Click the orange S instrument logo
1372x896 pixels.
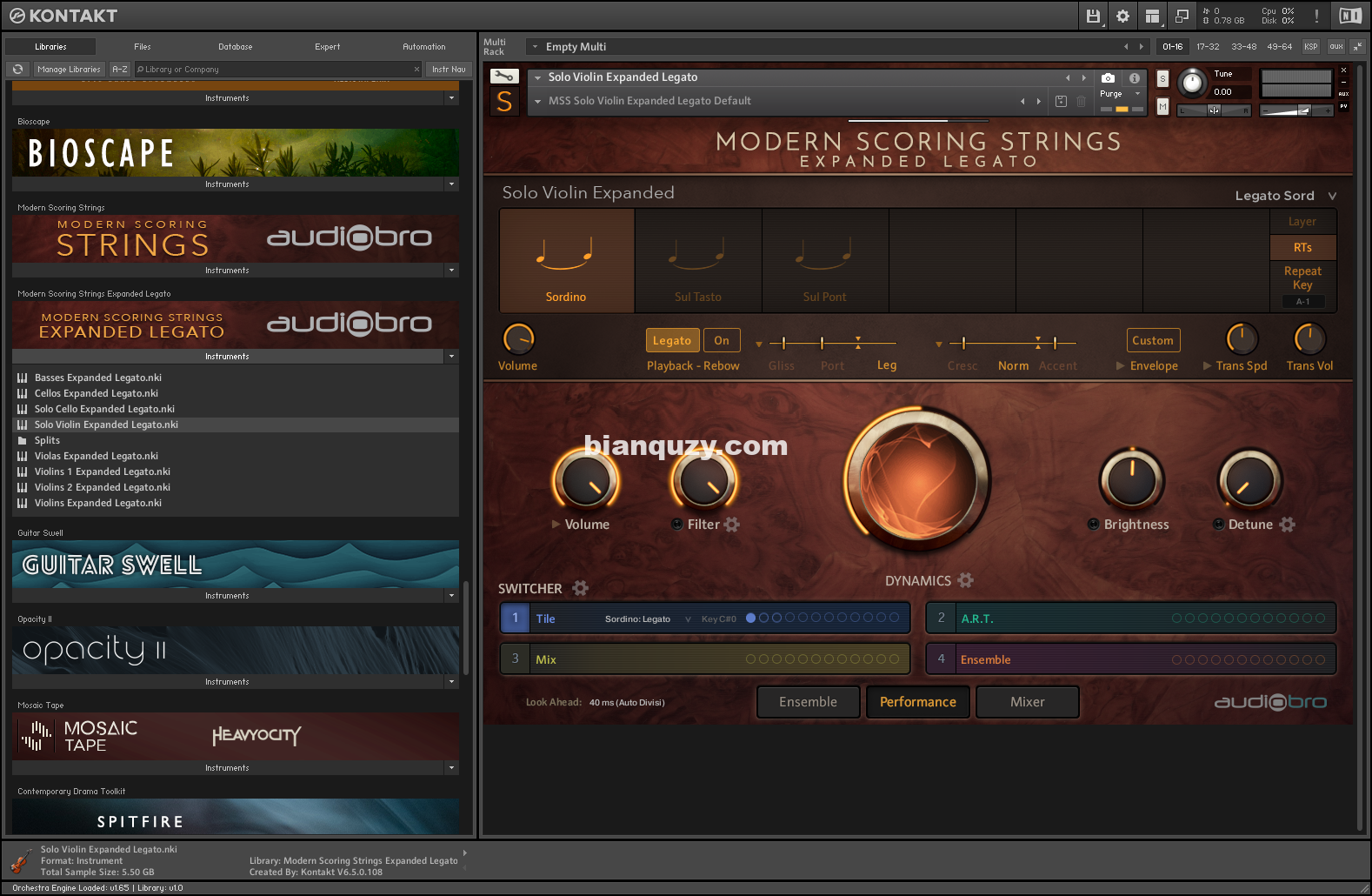pos(504,101)
